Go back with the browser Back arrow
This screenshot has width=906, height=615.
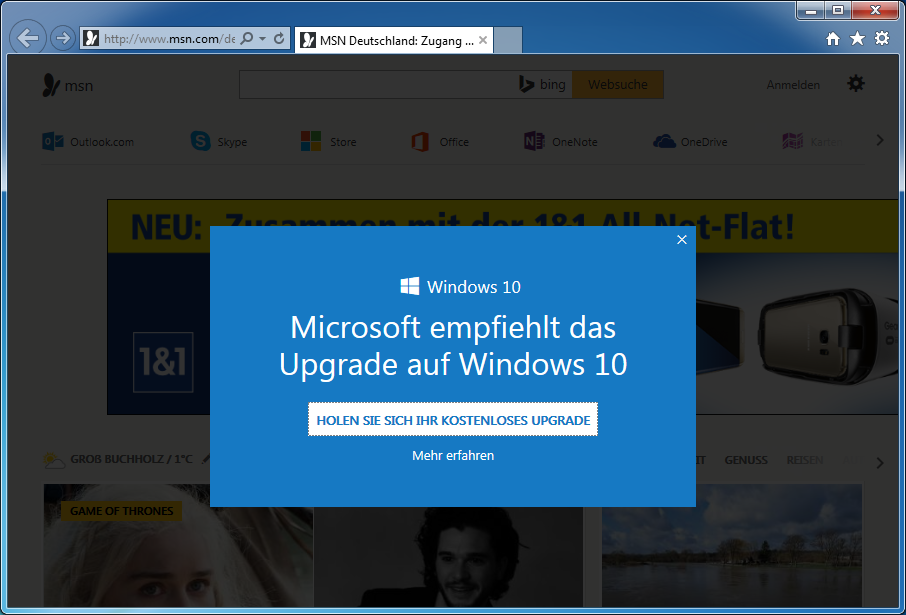point(27,38)
